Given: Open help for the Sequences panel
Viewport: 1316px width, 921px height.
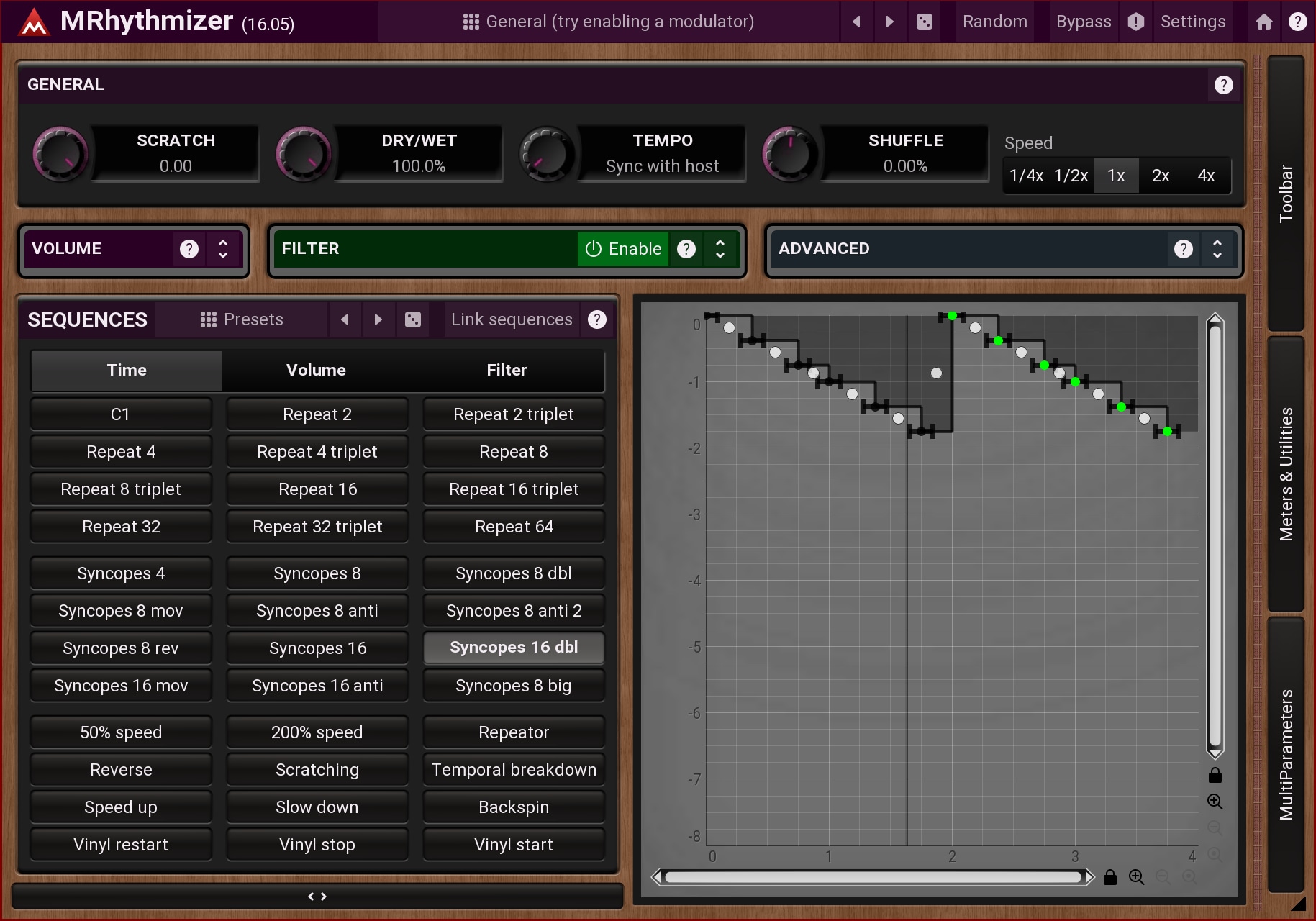Looking at the screenshot, I should tap(596, 319).
